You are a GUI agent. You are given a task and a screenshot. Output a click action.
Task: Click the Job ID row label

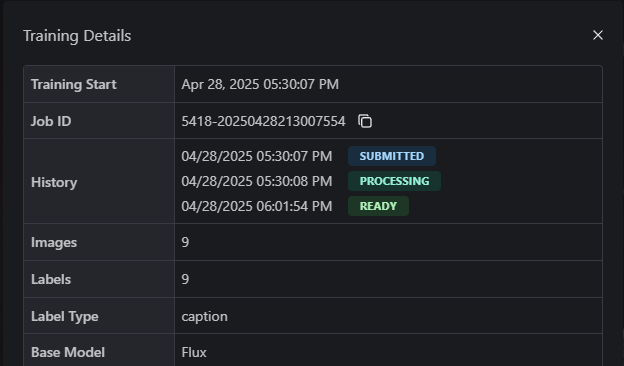51,121
